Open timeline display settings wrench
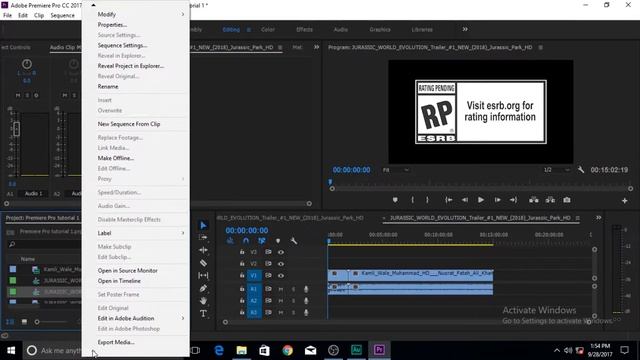640x360 pixels. click(293, 241)
